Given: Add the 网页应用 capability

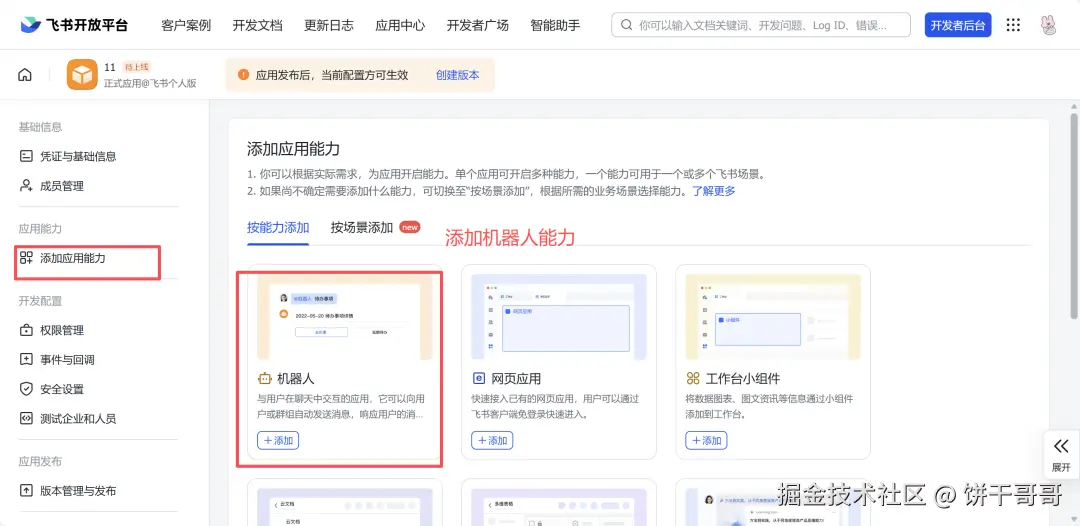Looking at the screenshot, I should pyautogui.click(x=492, y=441).
